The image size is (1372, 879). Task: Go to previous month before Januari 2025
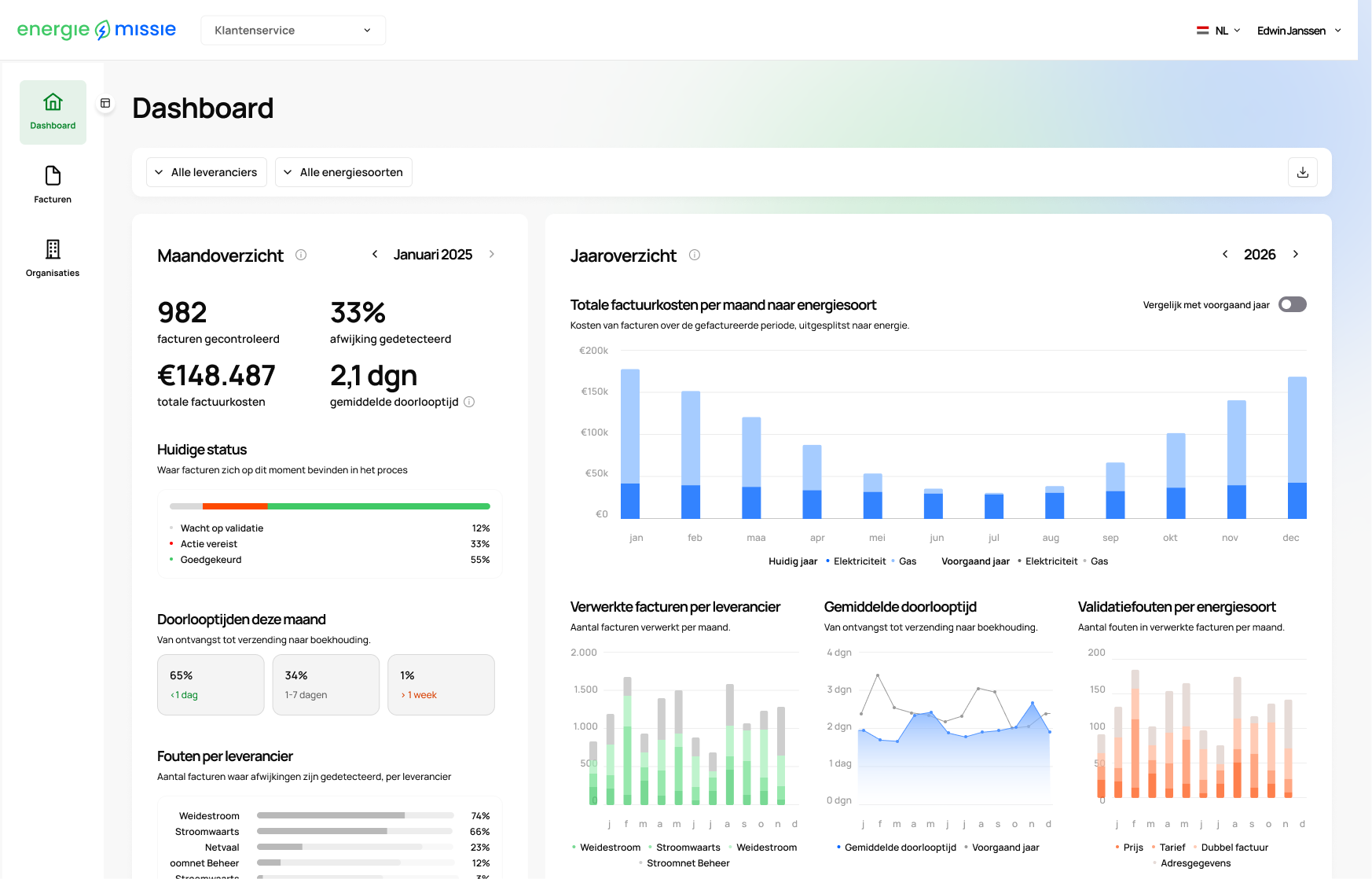coord(375,254)
